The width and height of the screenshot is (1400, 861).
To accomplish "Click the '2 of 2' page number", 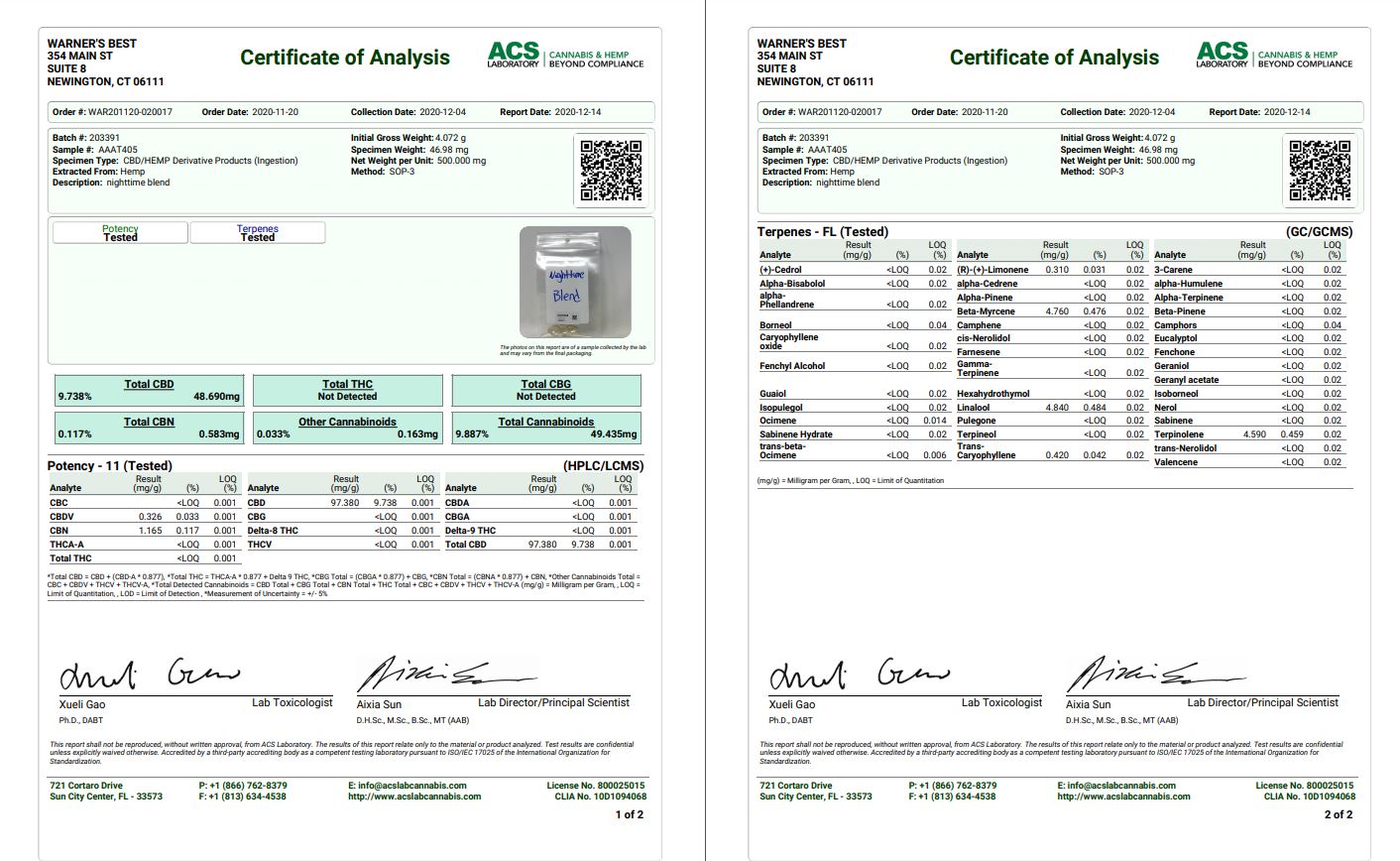I will point(1339,815).
